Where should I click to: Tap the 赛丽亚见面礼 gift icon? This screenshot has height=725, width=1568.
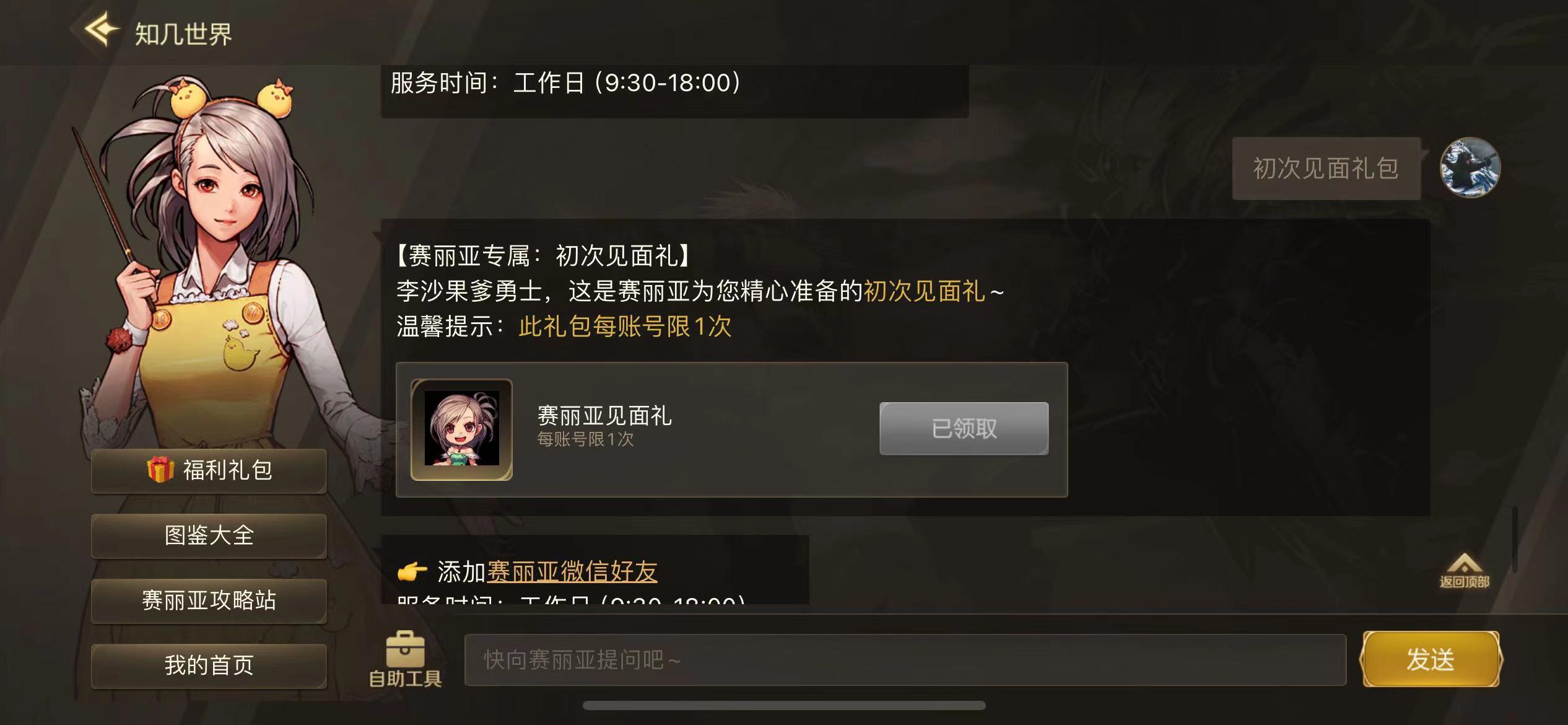(x=461, y=429)
